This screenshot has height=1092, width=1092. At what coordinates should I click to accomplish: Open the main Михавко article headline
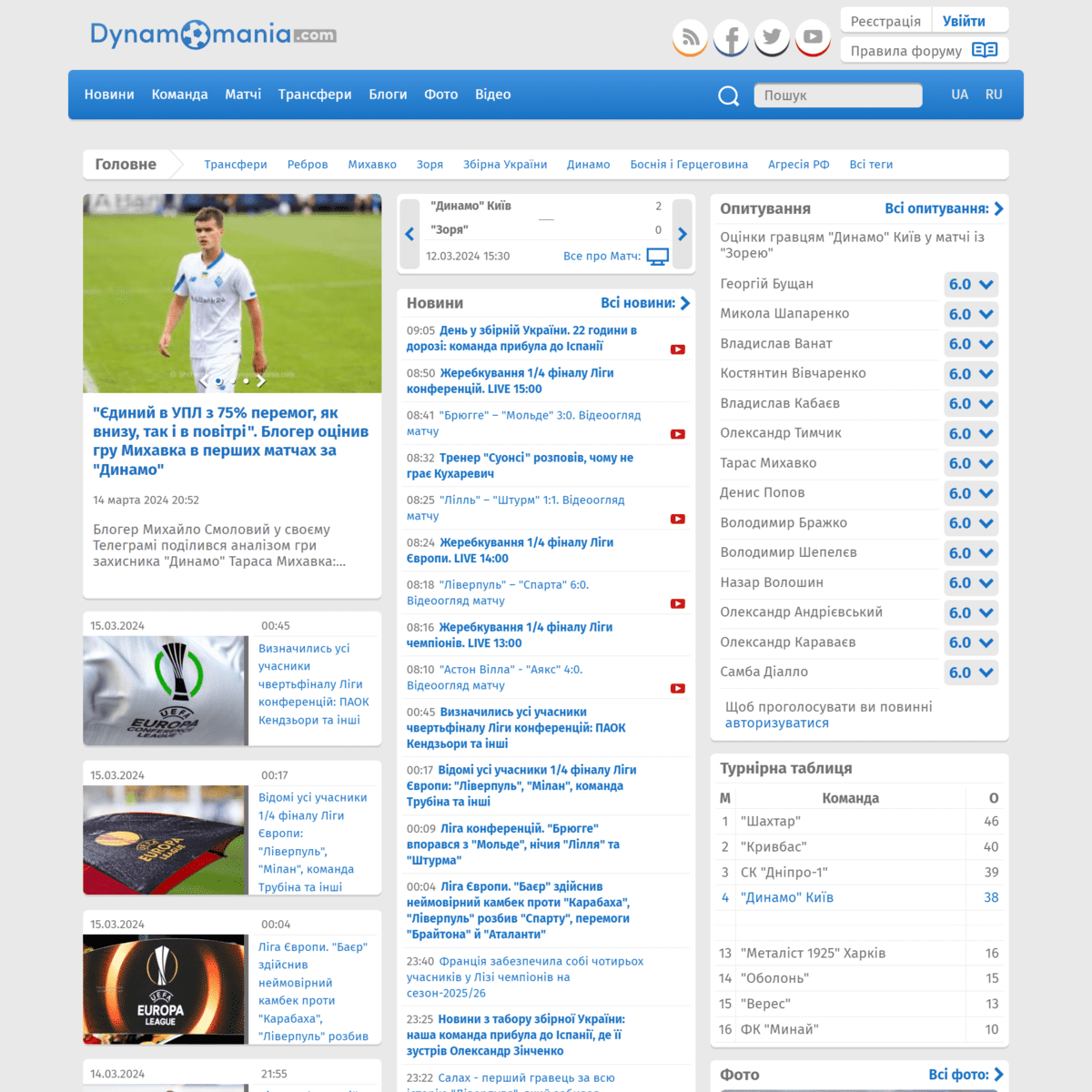tap(231, 440)
